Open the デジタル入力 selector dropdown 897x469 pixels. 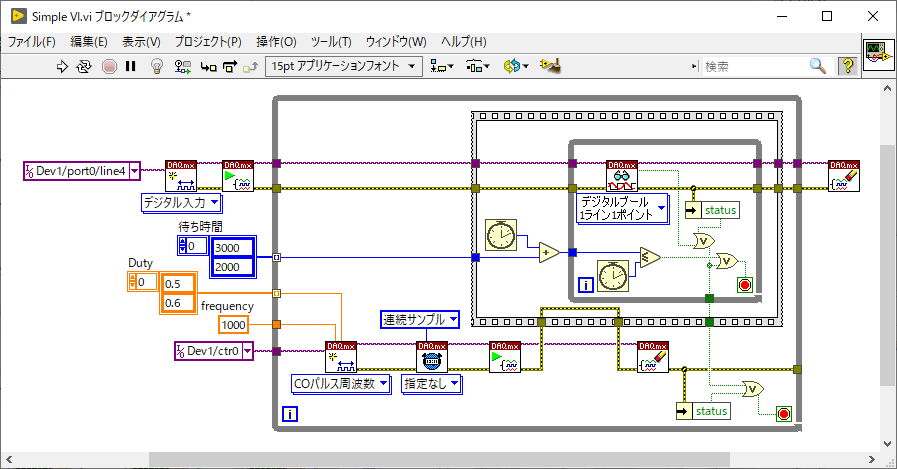[215, 202]
